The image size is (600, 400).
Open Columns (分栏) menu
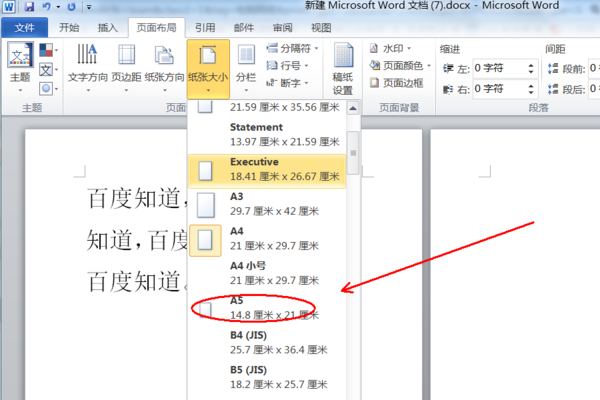click(x=246, y=68)
